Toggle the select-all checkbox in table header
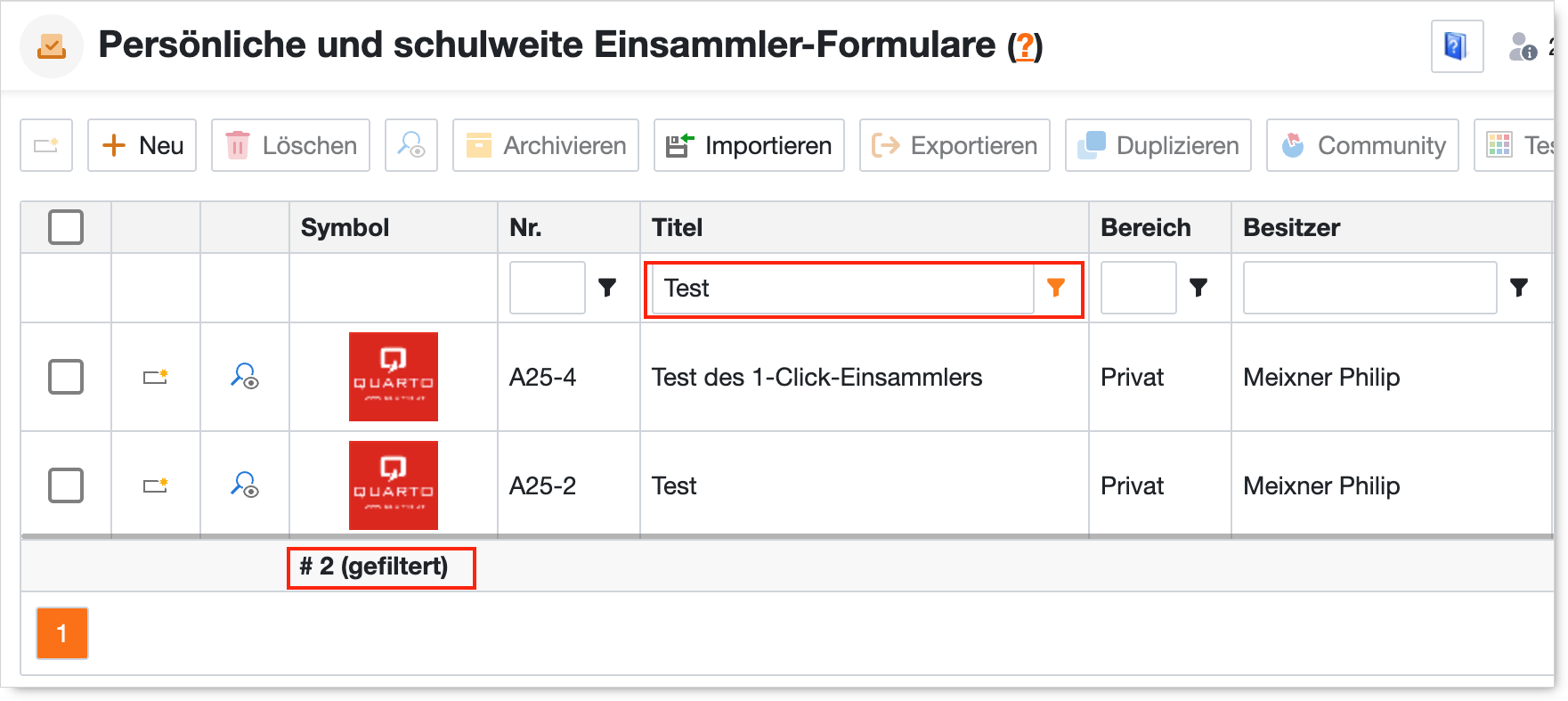Image resolution: width=1568 pixels, height=701 pixels. [66, 227]
